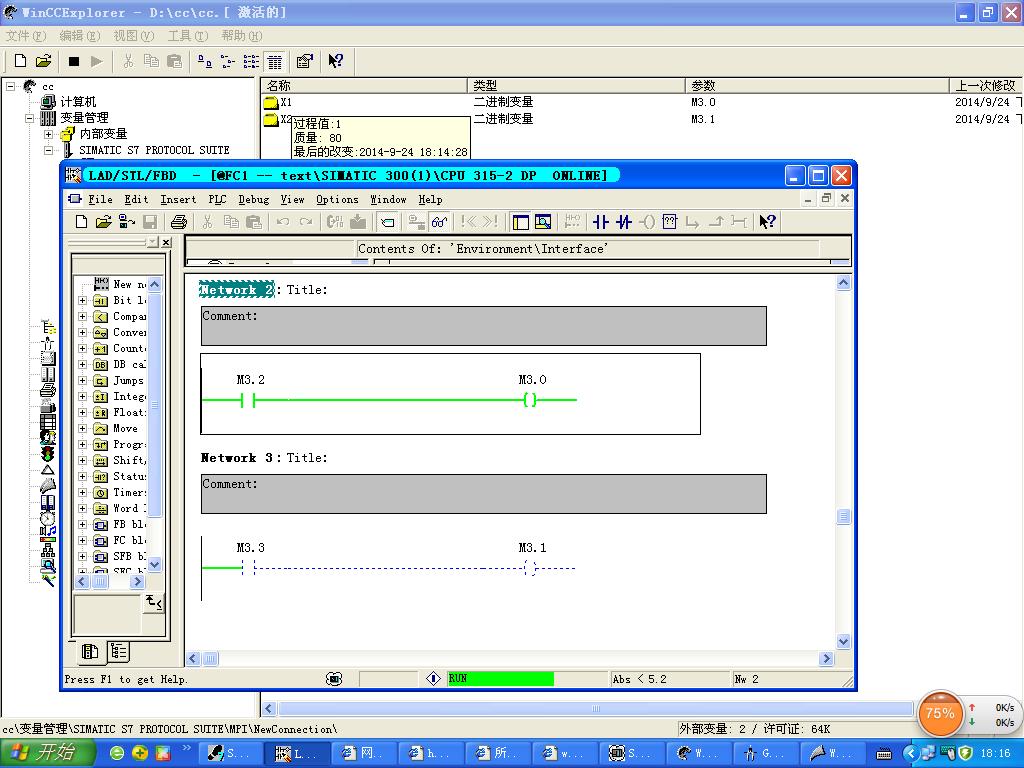
Task: Toggle WinCC details view icon
Action: [275, 61]
